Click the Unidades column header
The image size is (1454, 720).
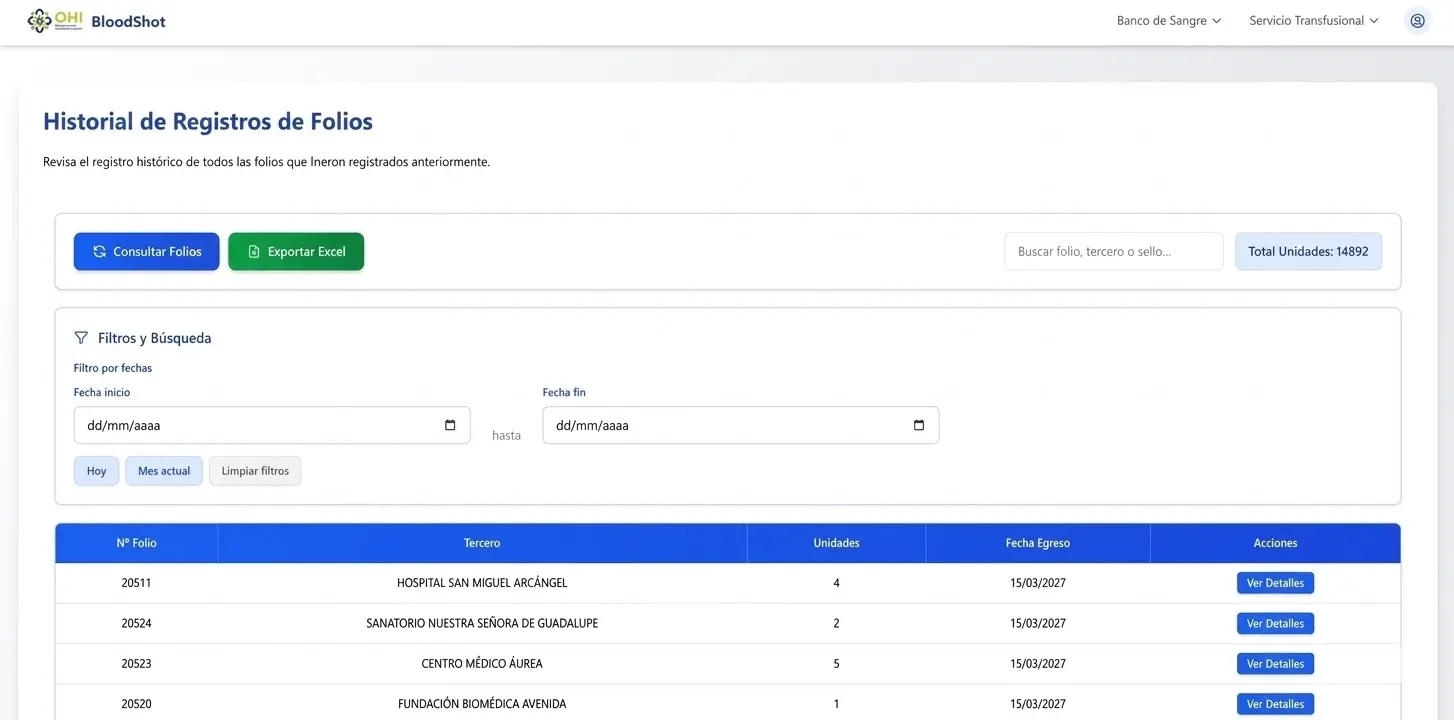point(836,543)
